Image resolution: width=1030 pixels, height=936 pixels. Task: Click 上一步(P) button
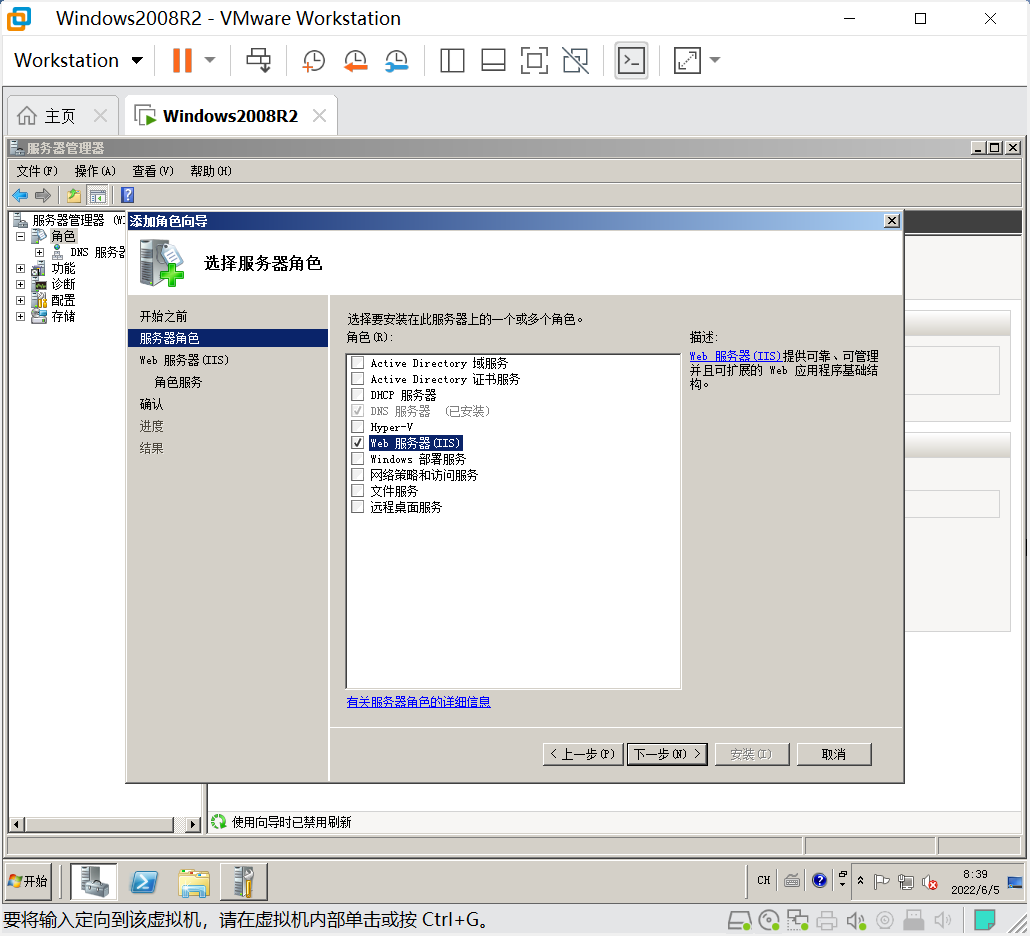(583, 754)
